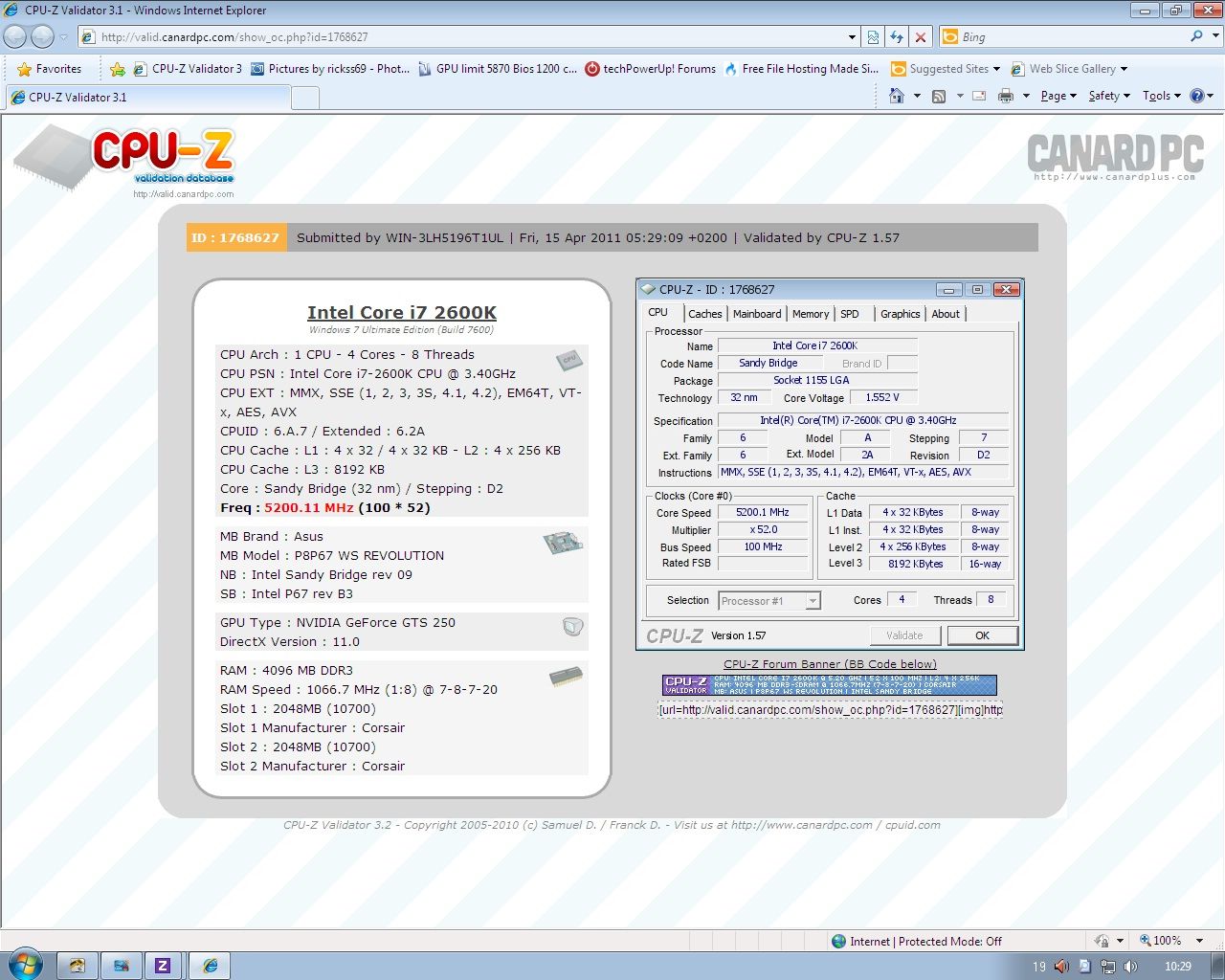
Task: Switch to the About tab in CPU-Z
Action: [x=946, y=314]
